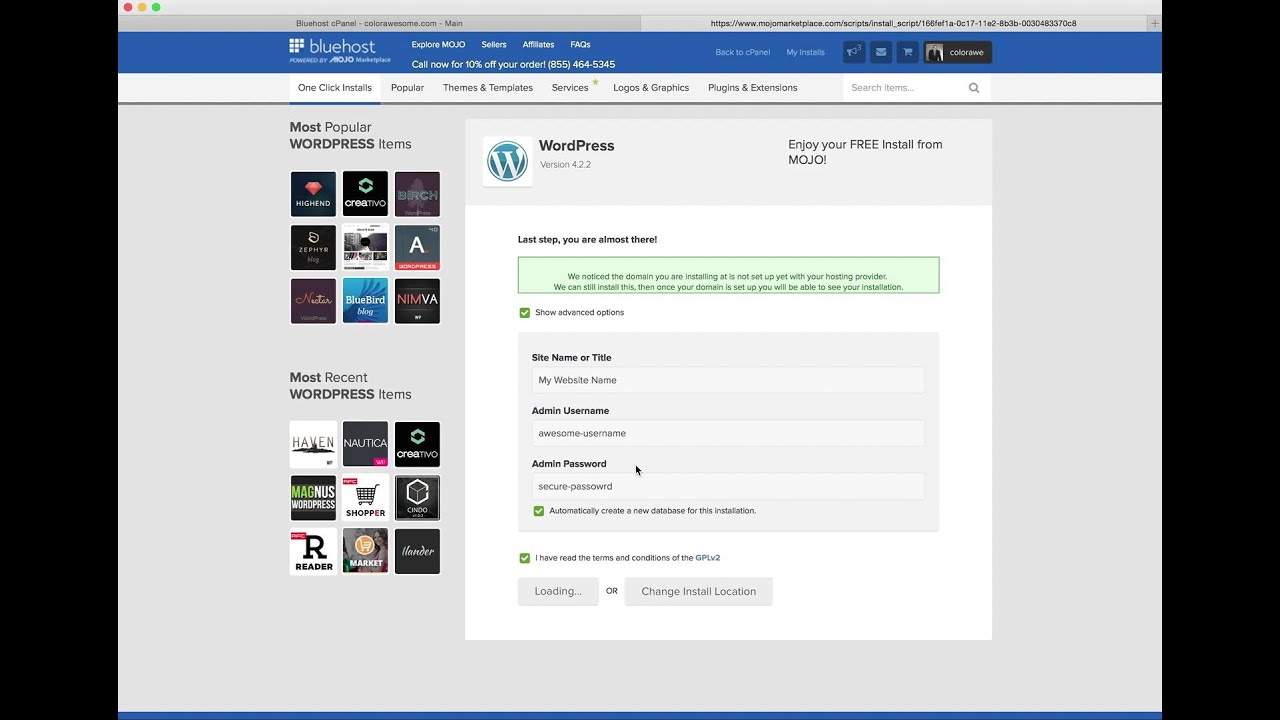Click the bluehost logo

point(340,51)
